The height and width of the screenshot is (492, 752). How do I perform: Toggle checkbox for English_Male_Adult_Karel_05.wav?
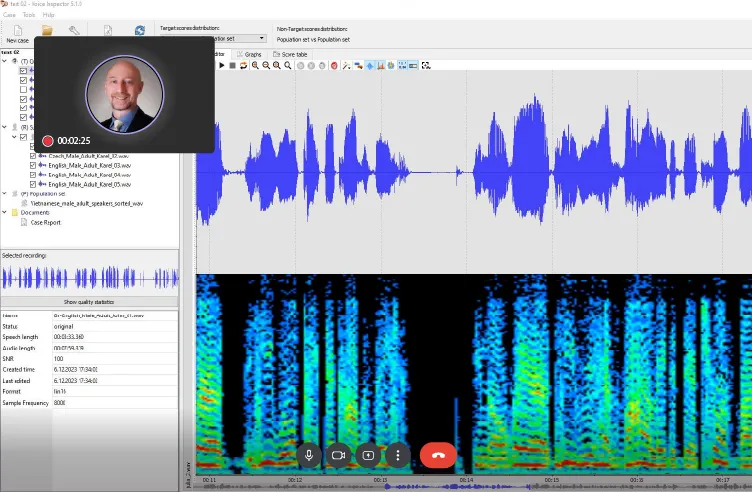coord(33,184)
